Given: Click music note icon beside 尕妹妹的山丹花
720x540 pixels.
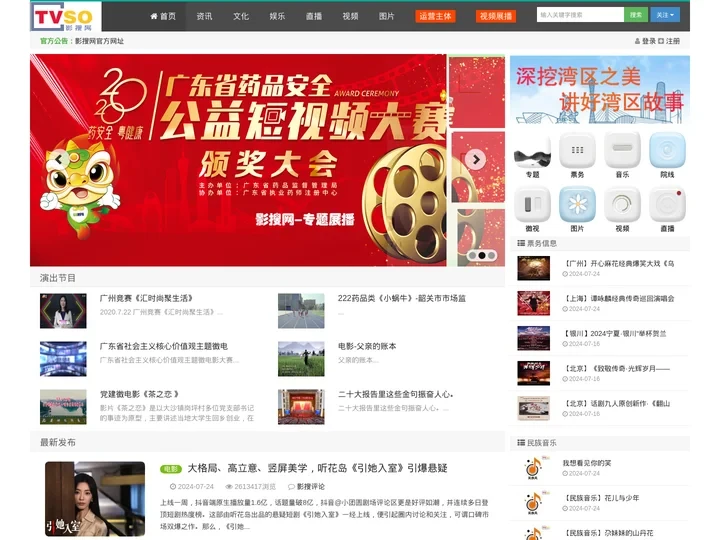Looking at the screenshot, I should [x=534, y=534].
